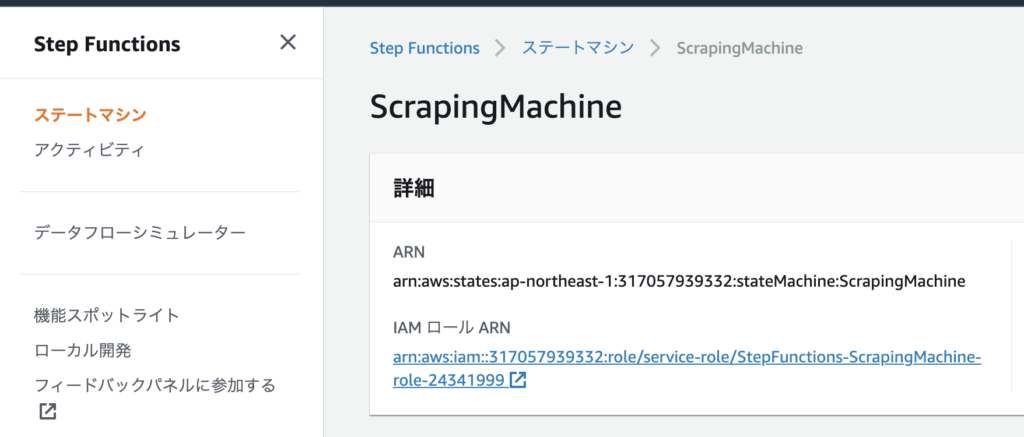Open アクティビティ in the sidebar

tap(89, 150)
